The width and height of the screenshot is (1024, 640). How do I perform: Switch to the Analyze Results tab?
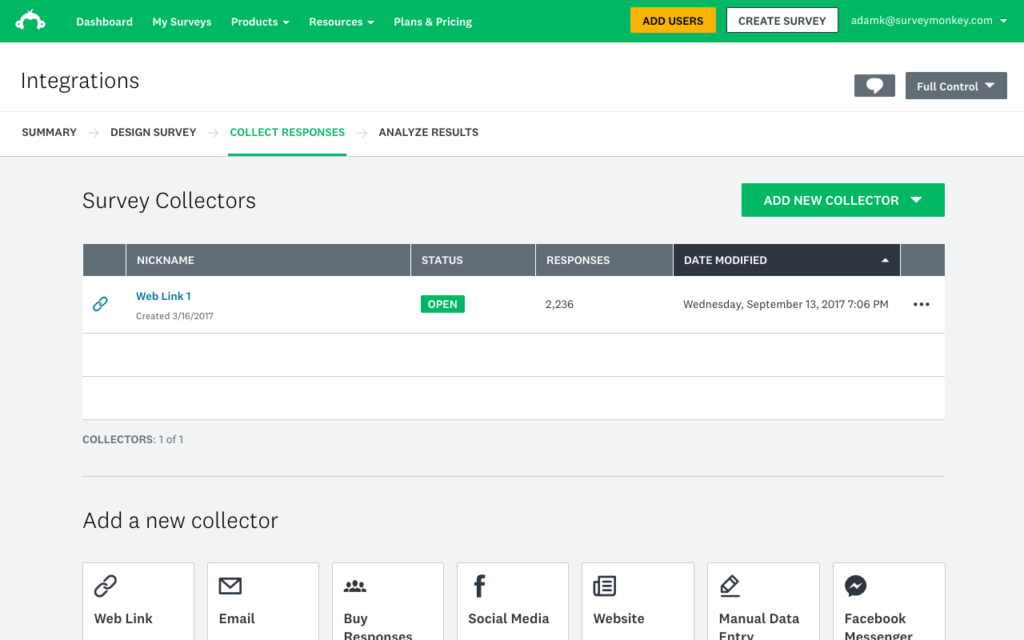(428, 132)
